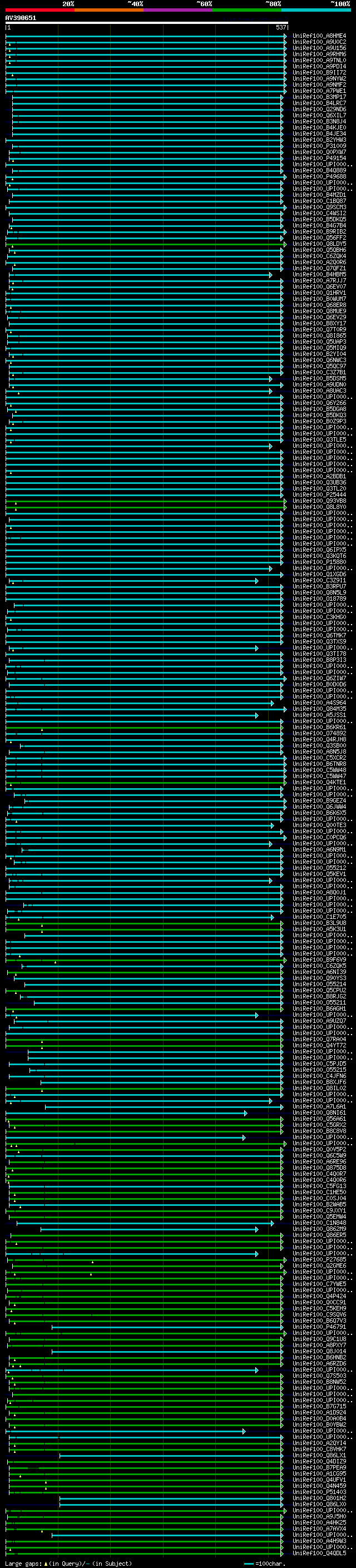
Task: Click the UniRef100_B3MP17 hit label
Action: pos(319,97)
